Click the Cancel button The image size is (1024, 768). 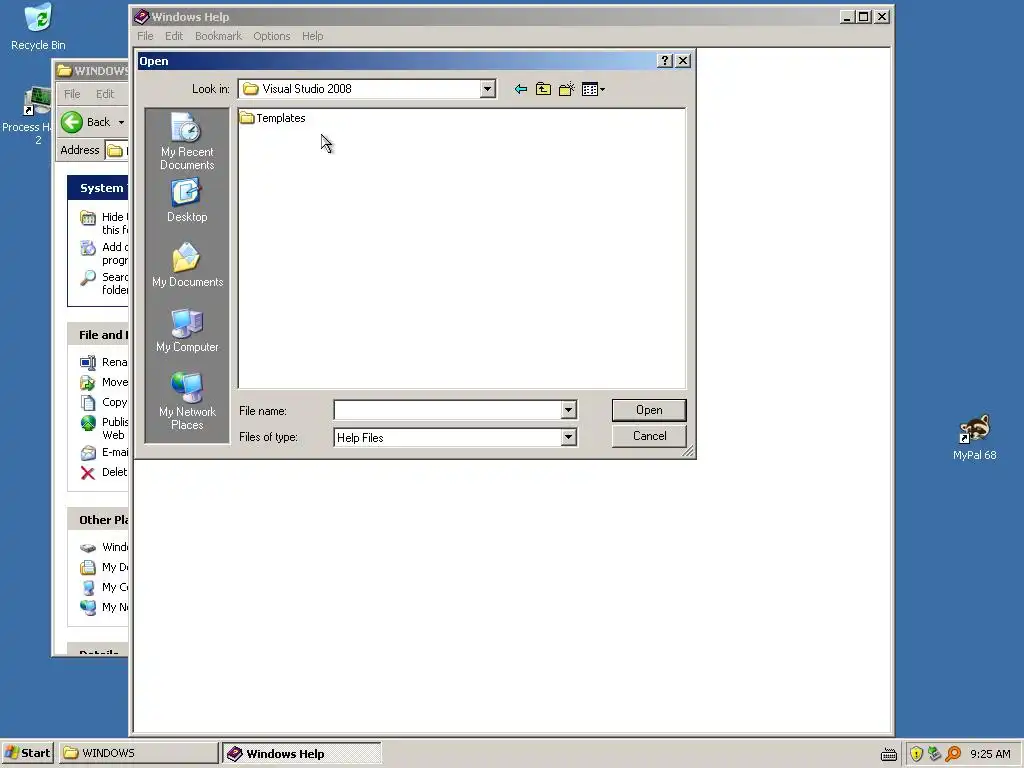[x=648, y=436]
